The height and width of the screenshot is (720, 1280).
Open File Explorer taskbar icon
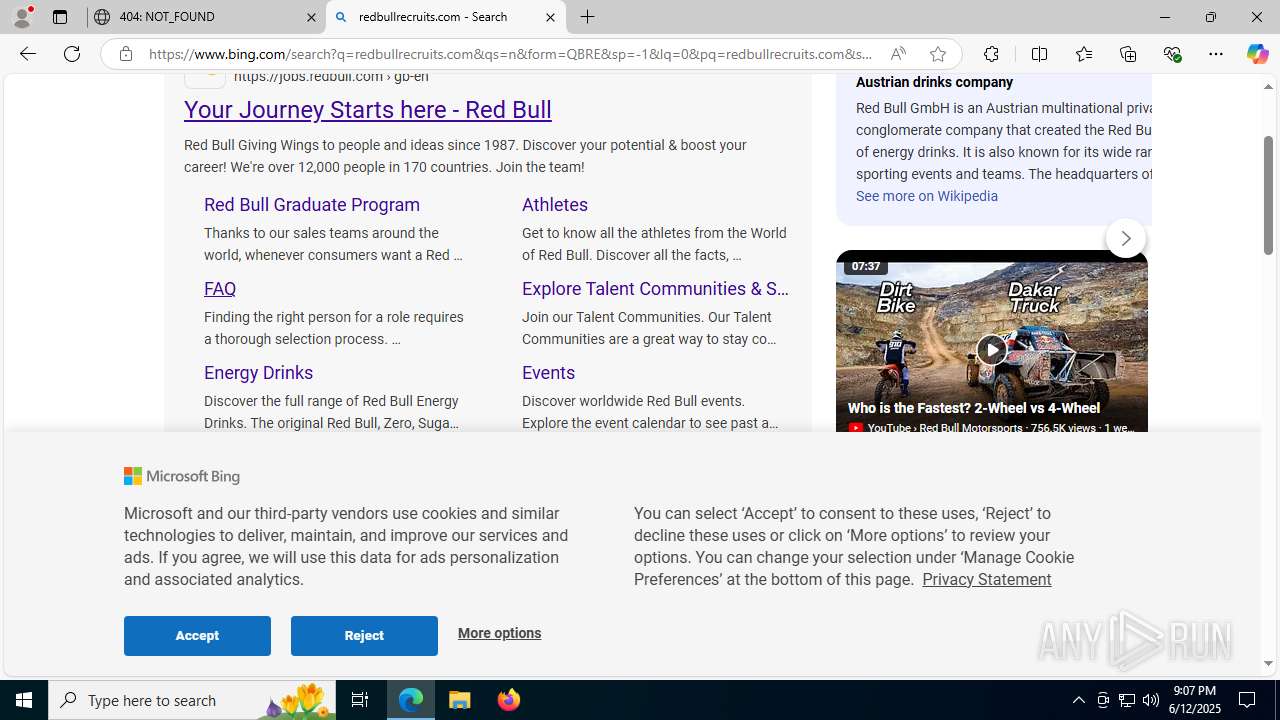point(460,700)
